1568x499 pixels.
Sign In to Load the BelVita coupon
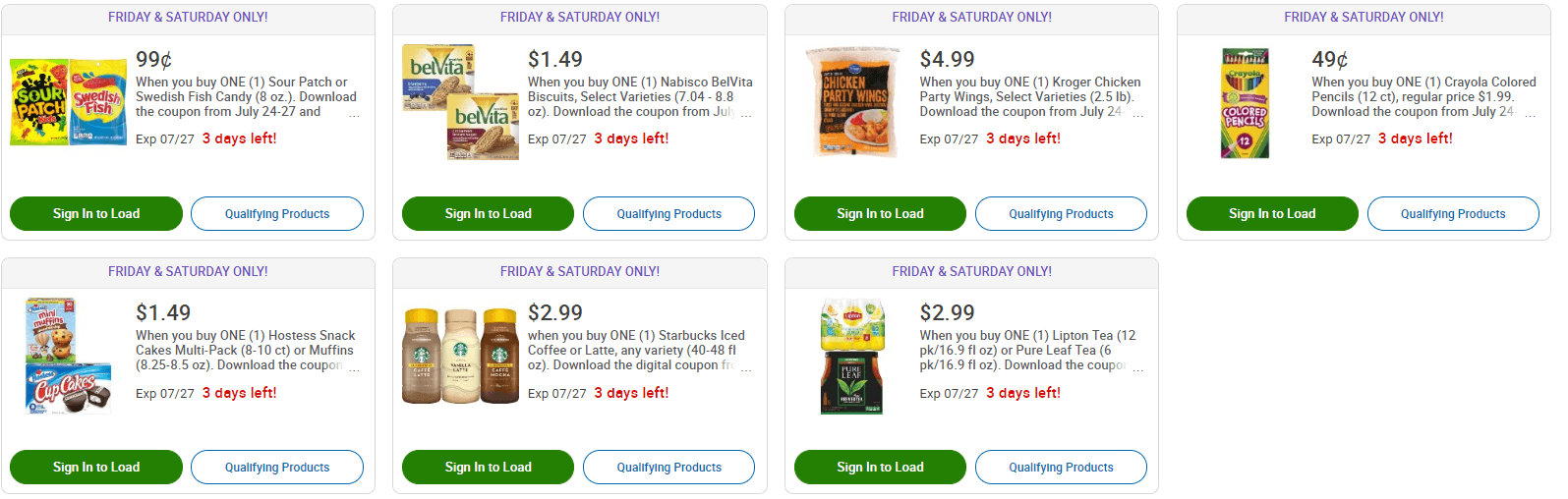coord(488,213)
